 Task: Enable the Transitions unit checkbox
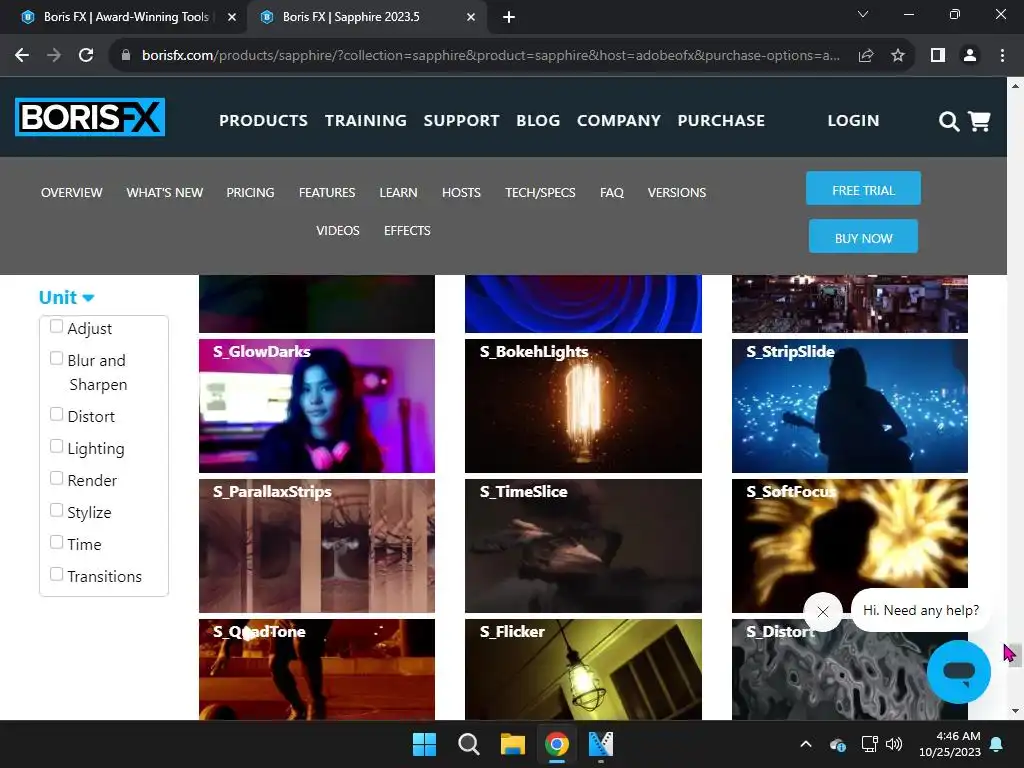click(57, 575)
